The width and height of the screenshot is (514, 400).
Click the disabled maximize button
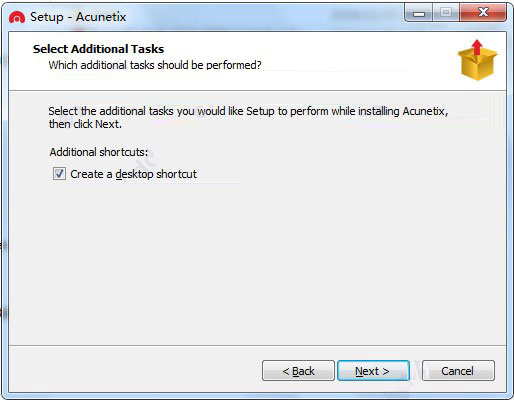pyautogui.click(x=446, y=13)
